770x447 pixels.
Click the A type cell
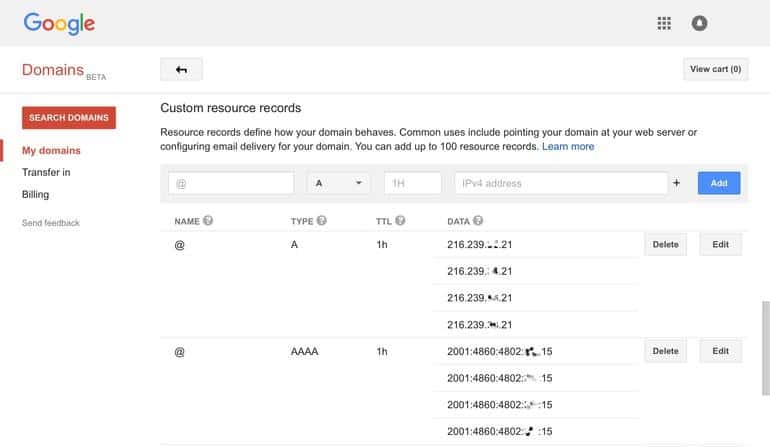coord(294,245)
